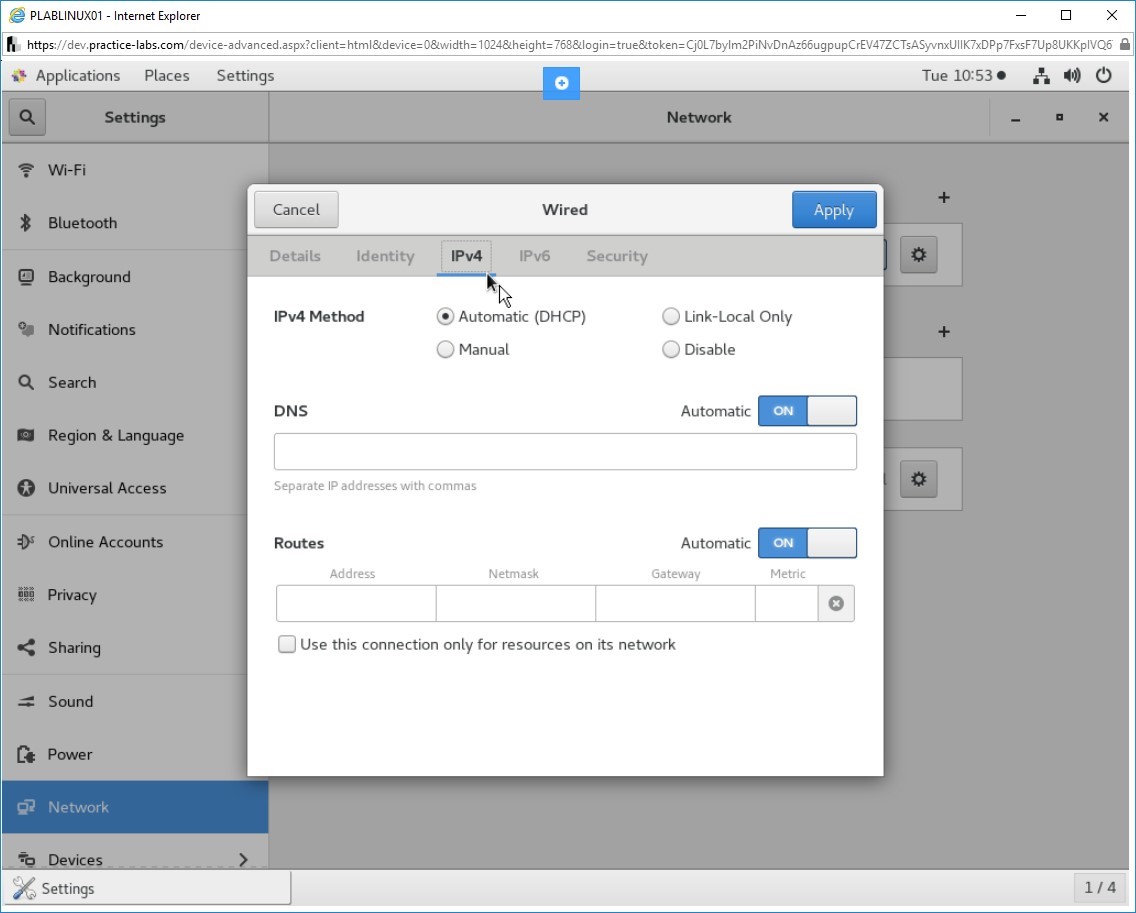Click the Apply button
The image size is (1136, 913).
pyautogui.click(x=833, y=210)
